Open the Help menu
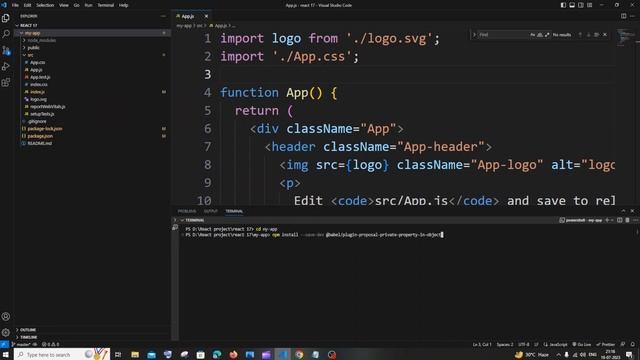 pyautogui.click(x=123, y=5)
